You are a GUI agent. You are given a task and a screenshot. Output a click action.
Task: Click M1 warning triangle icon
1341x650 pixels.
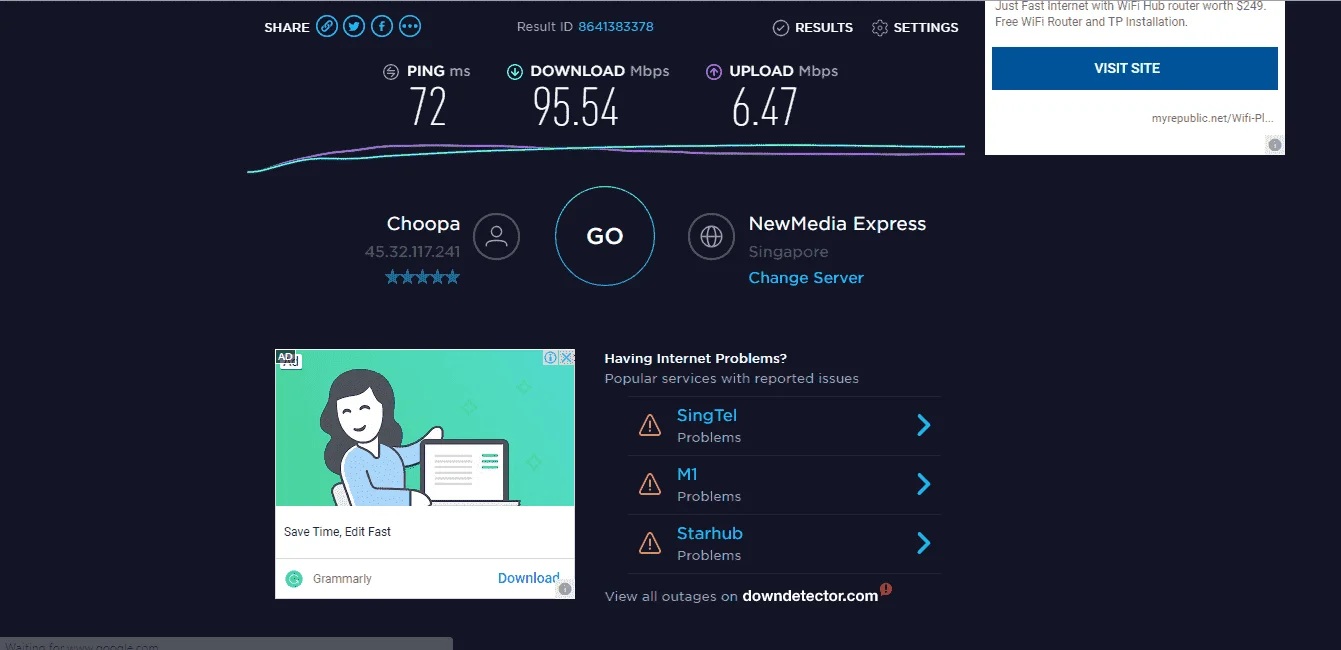click(x=650, y=485)
